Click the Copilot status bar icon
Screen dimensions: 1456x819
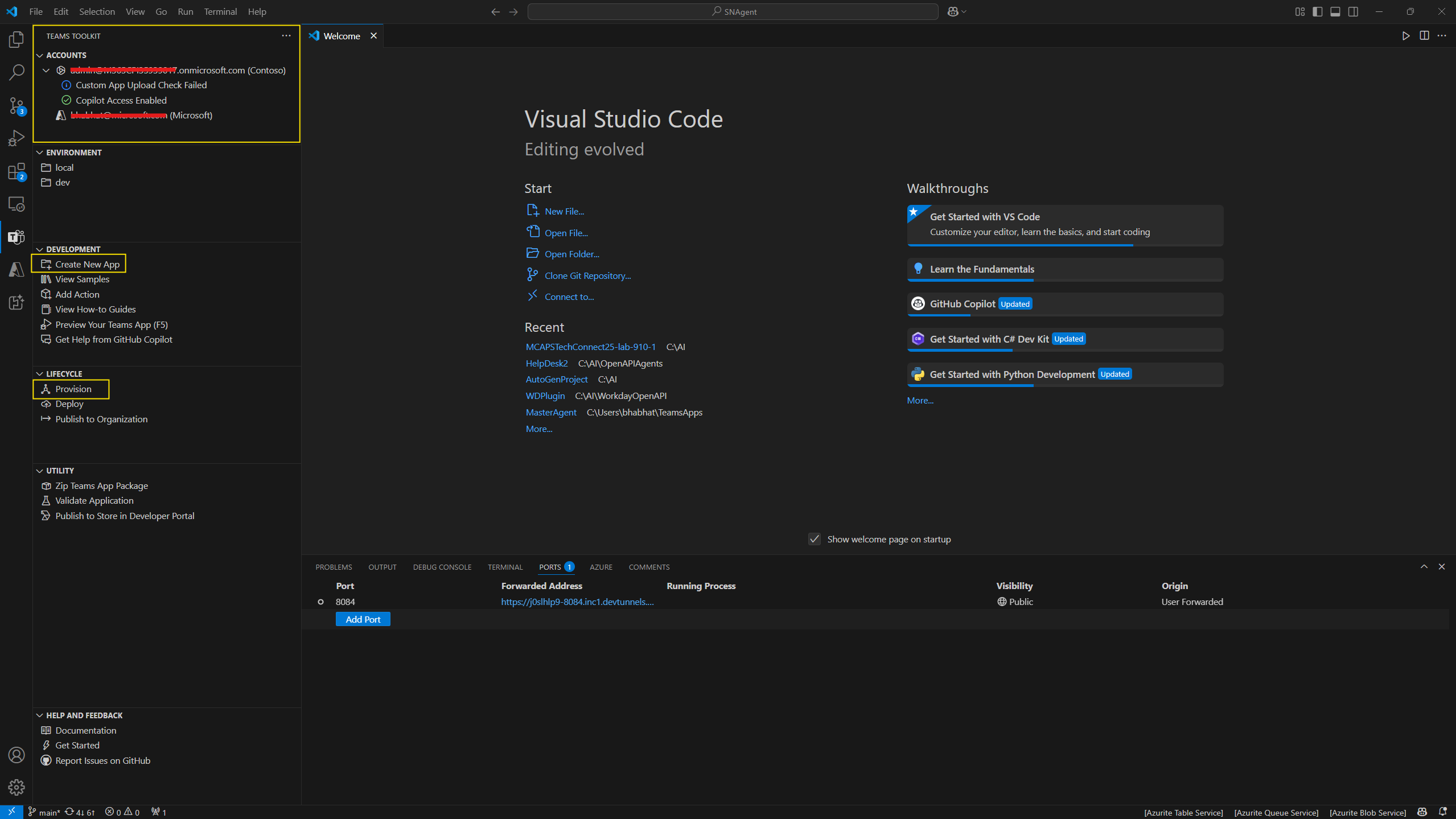(x=1422, y=812)
